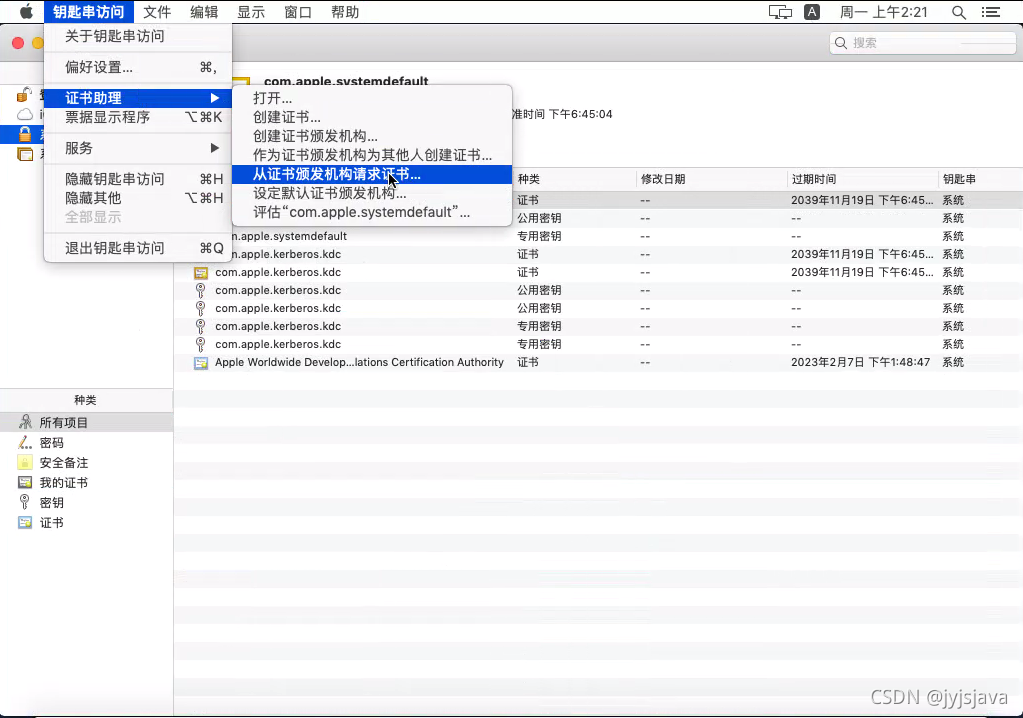This screenshot has height=718, width=1023.
Task: Select 设定默认证书颁发机构… item
Action: [372, 193]
